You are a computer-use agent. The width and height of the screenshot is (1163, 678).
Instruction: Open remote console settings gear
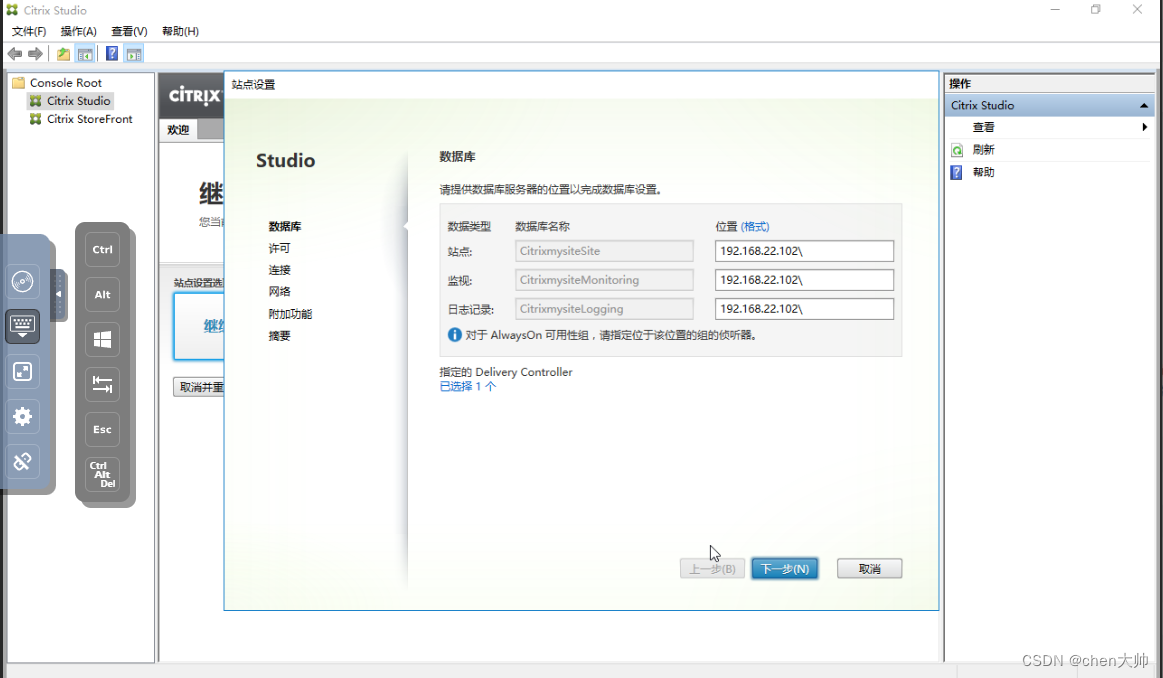pyautogui.click(x=22, y=417)
